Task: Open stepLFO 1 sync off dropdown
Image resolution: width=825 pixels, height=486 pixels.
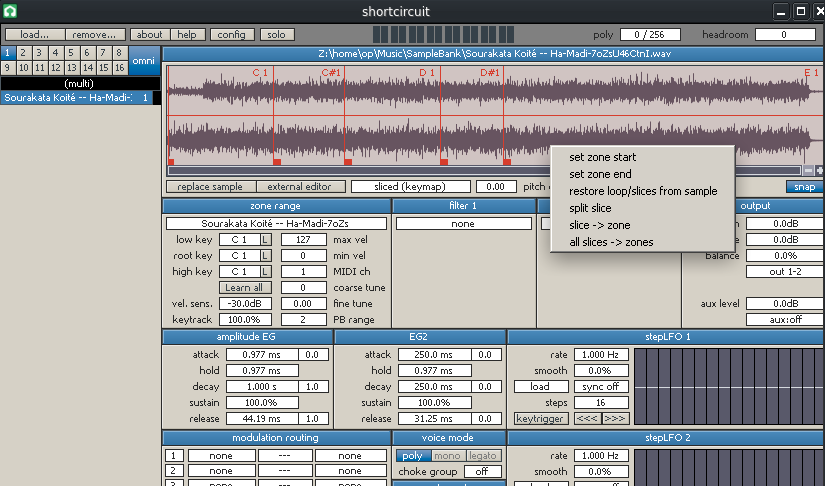Action: click(601, 387)
